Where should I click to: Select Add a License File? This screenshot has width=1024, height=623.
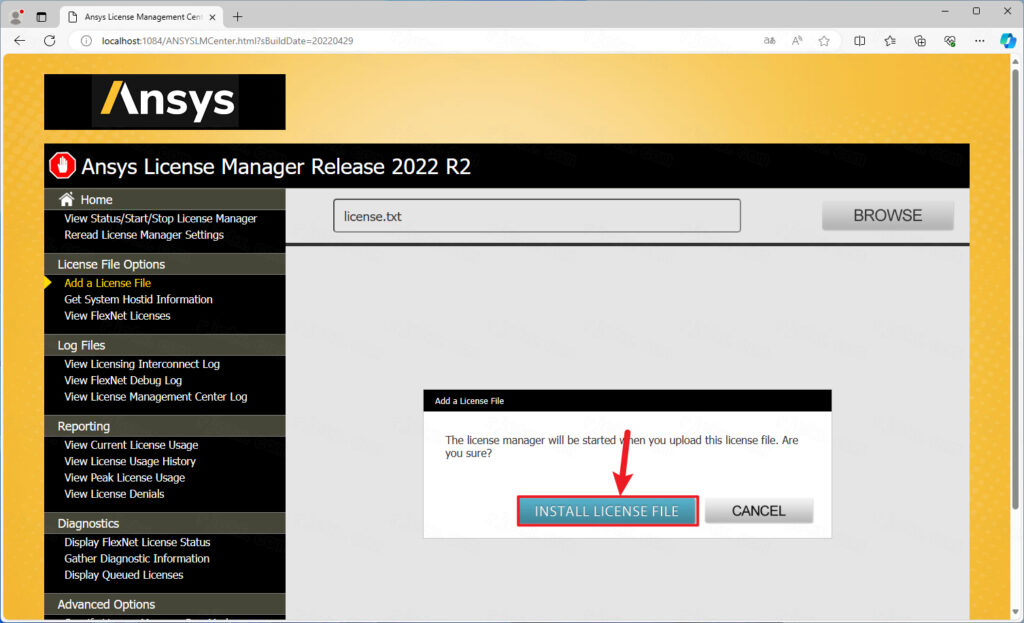click(107, 283)
